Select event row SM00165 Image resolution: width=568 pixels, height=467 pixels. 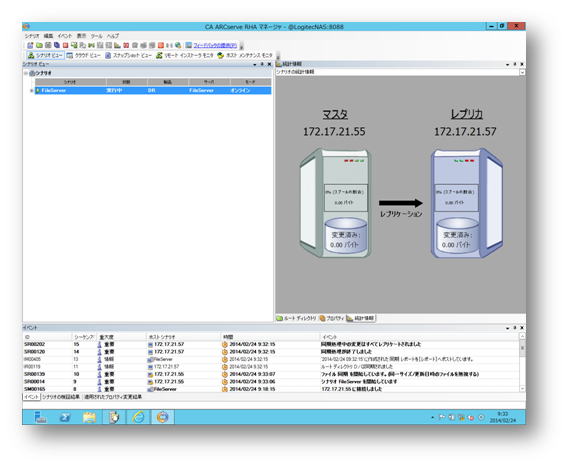point(271,389)
